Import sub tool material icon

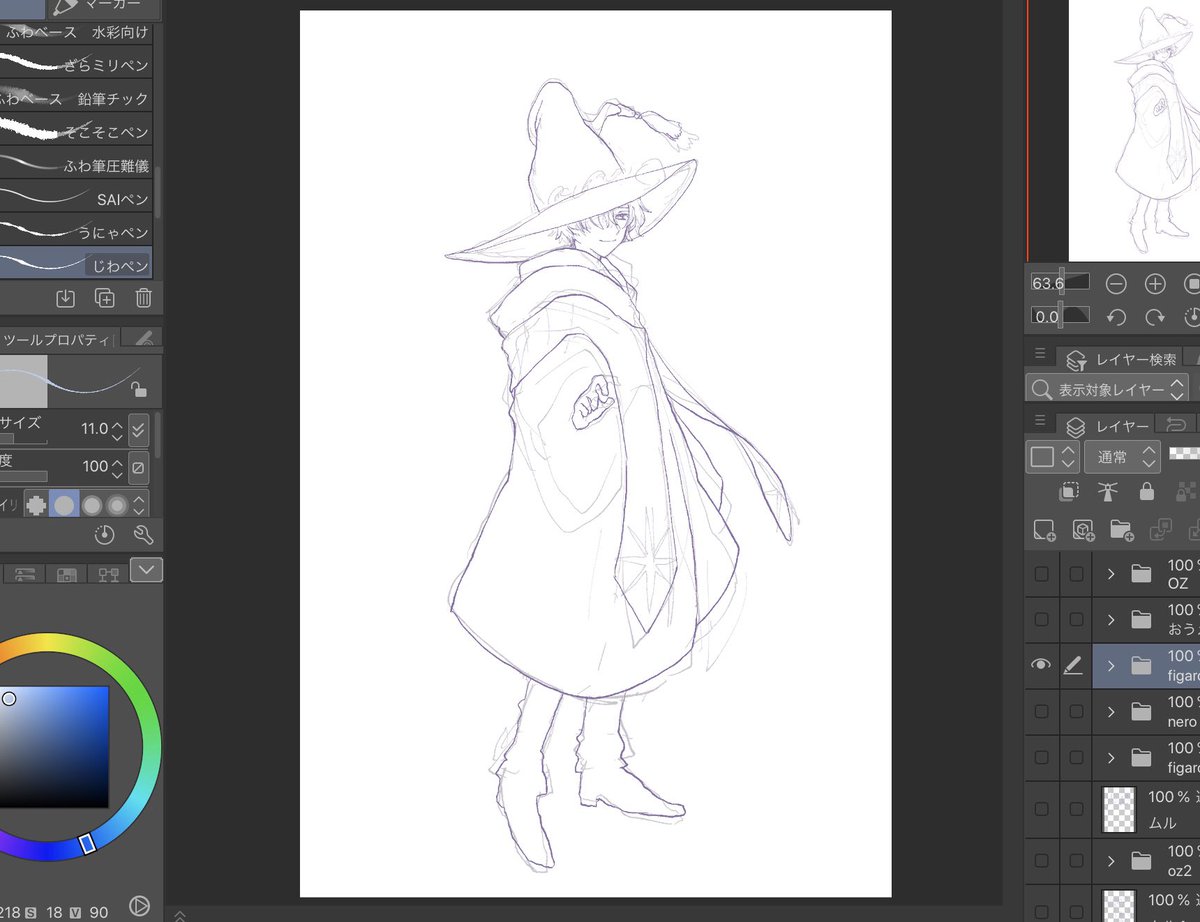pos(65,298)
